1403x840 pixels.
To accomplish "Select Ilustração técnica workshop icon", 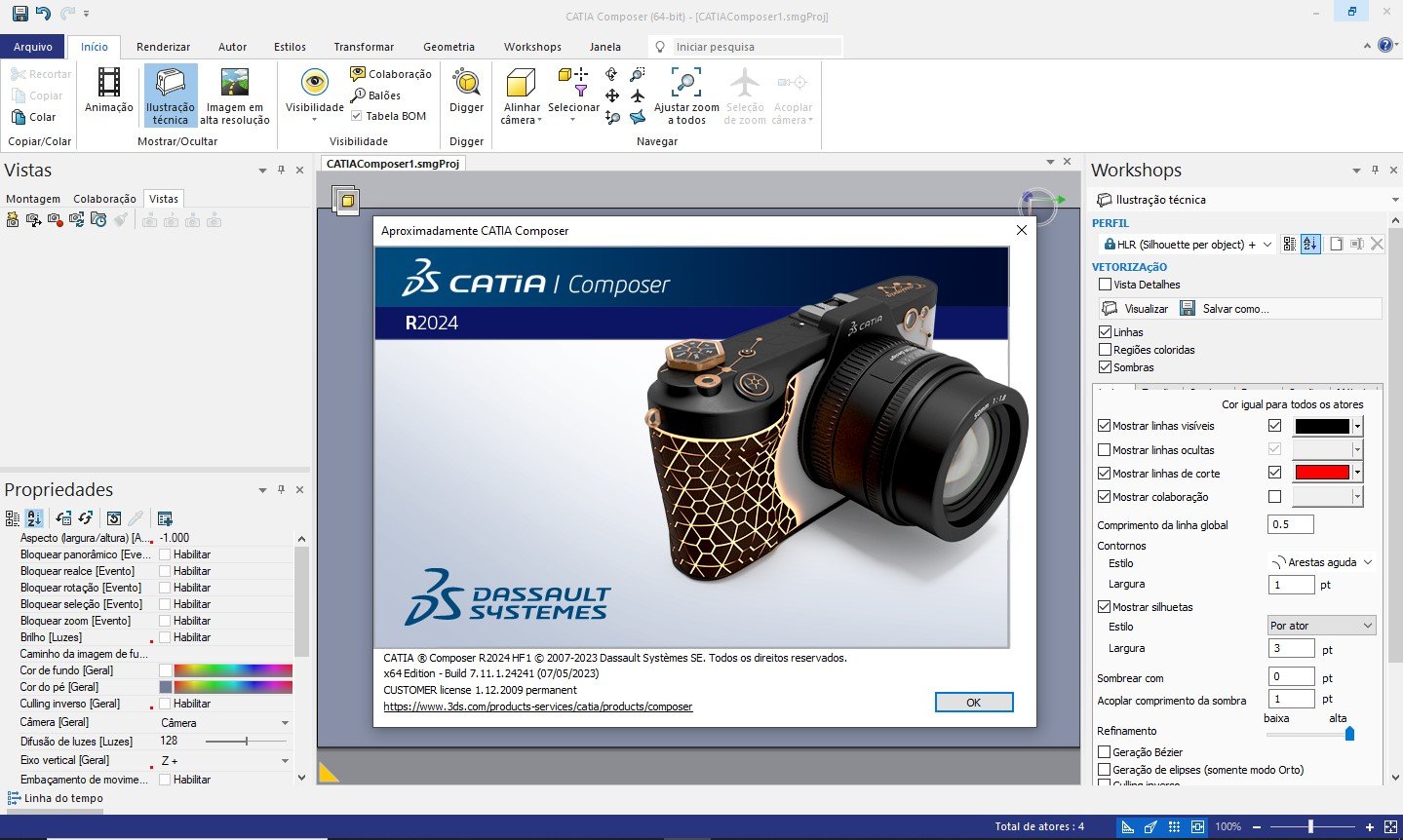I will point(170,95).
